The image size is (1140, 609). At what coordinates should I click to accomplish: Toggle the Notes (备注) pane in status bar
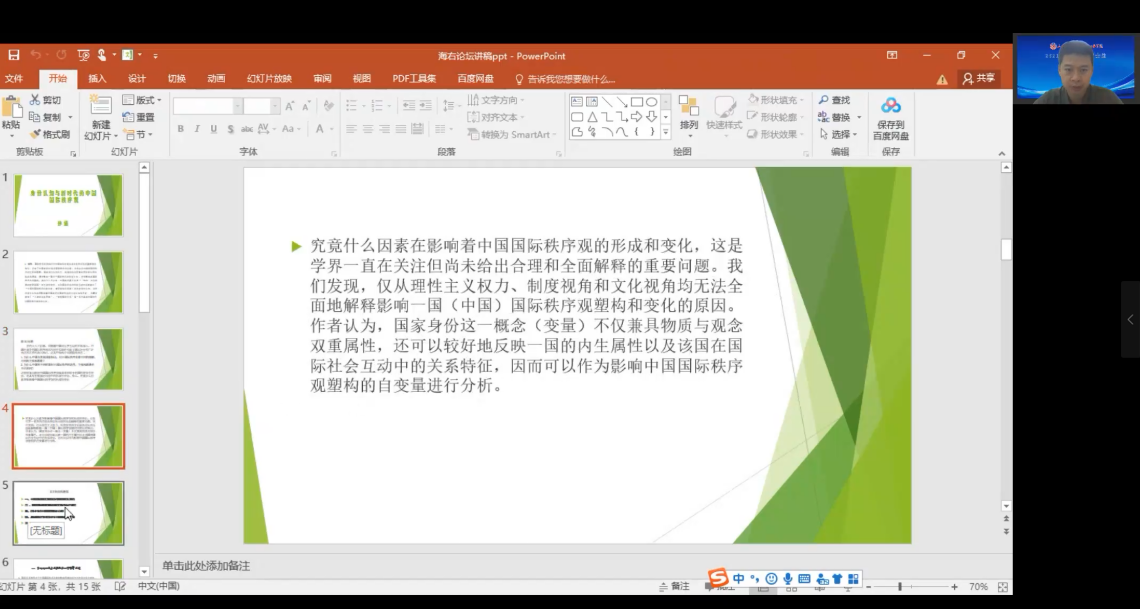(674, 586)
